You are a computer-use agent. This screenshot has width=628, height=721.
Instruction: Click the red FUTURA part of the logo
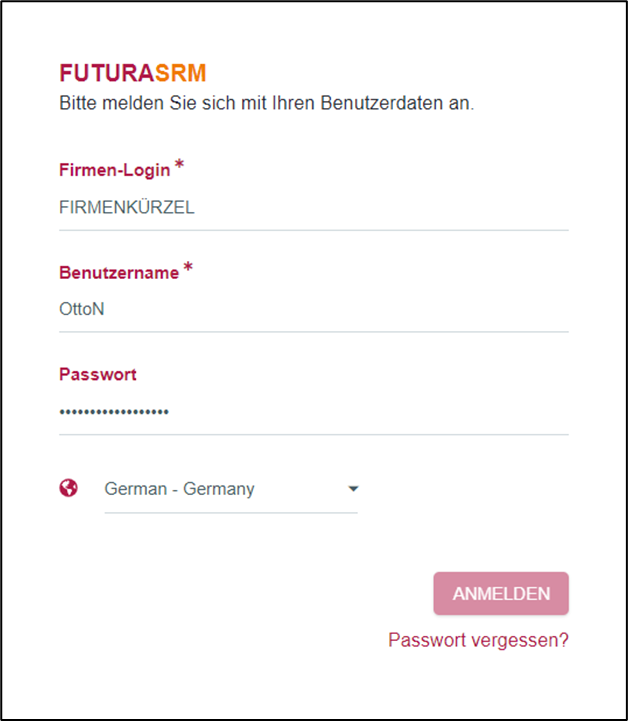click(106, 74)
